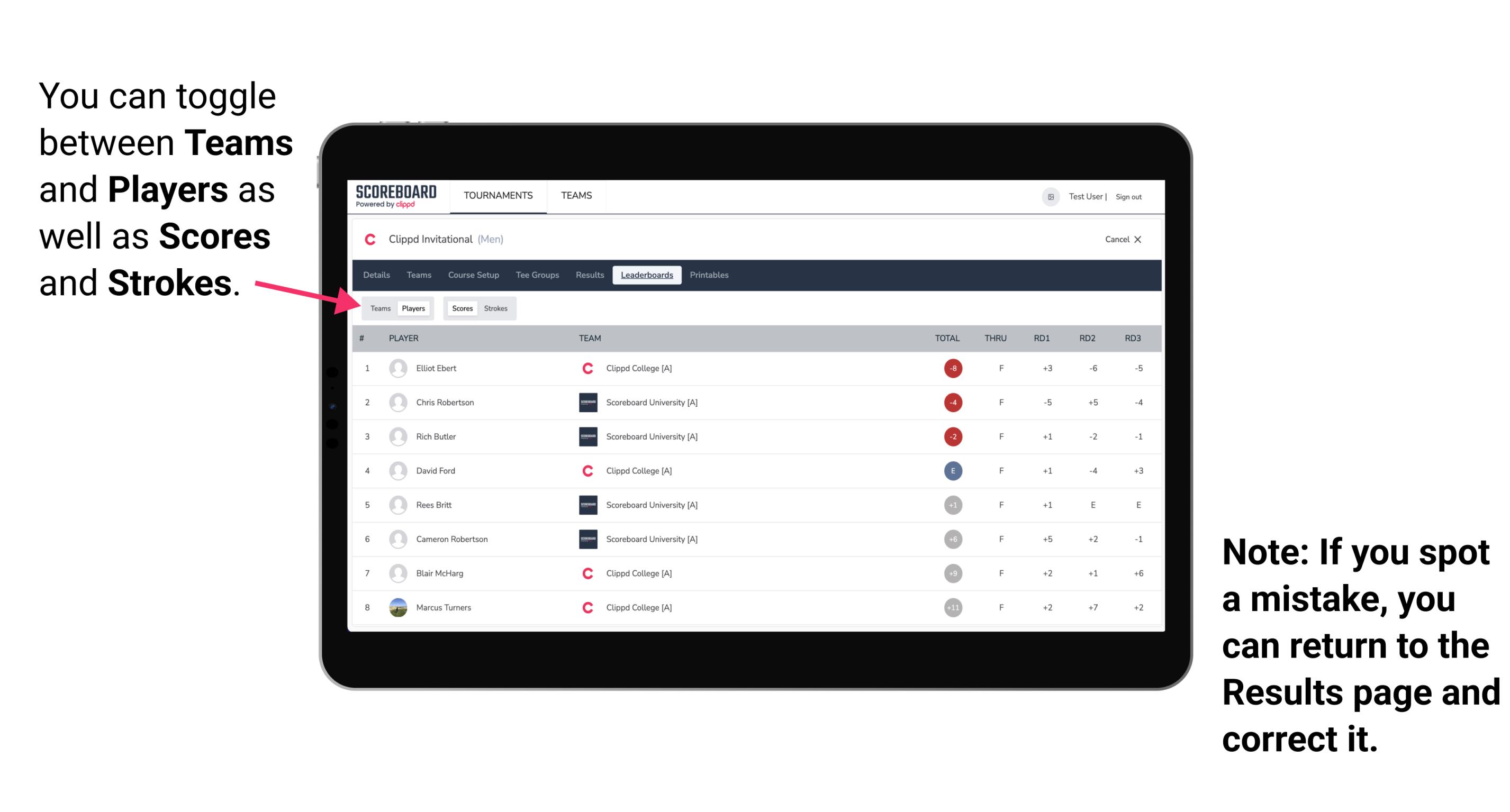Open the Printables tab
1510x812 pixels.
[710, 275]
